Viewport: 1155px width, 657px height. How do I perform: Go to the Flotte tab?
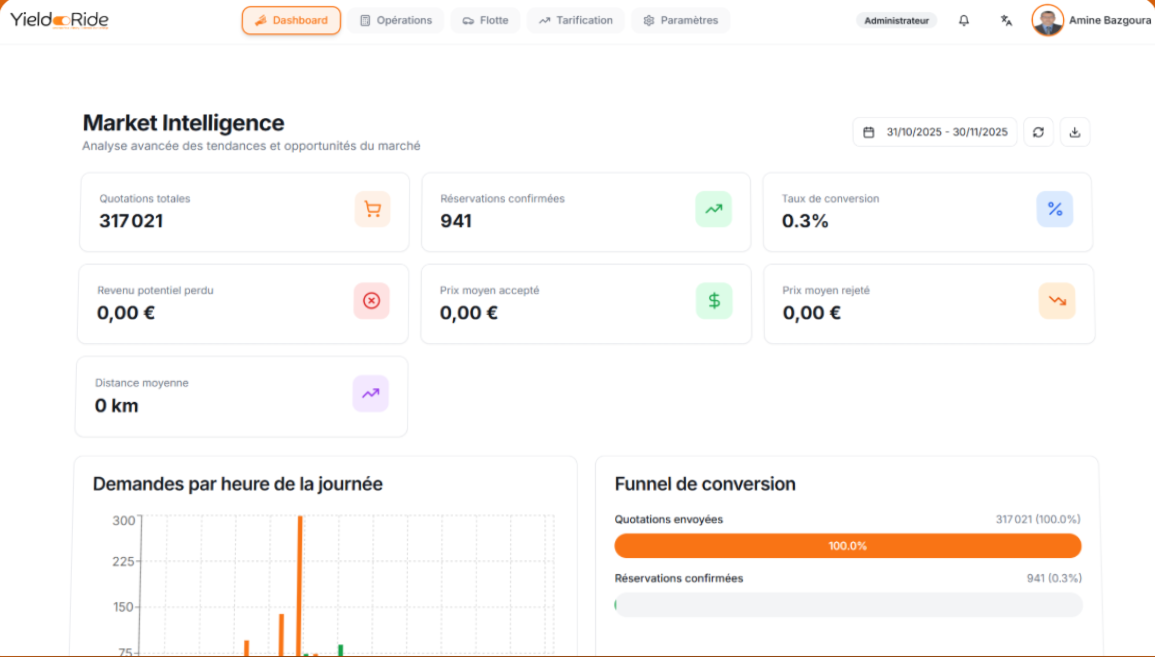[485, 20]
